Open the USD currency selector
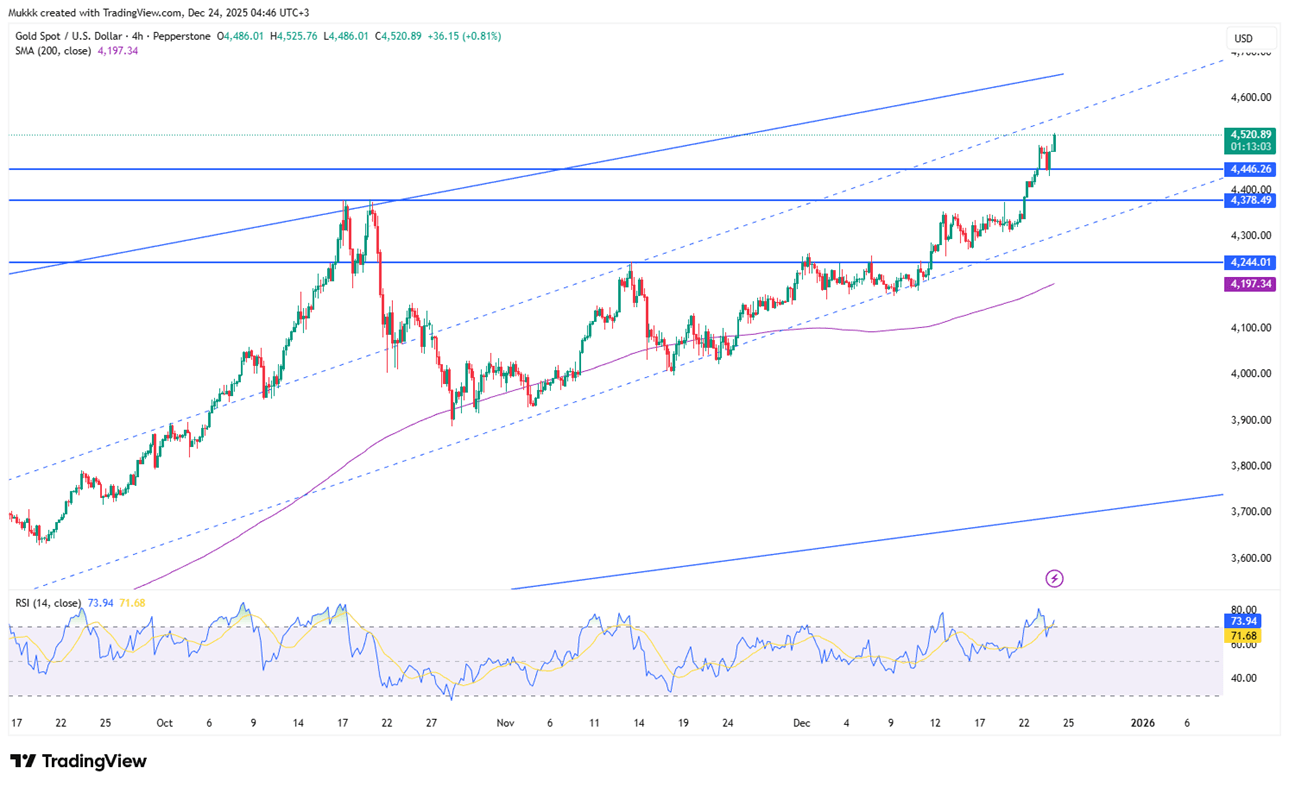The width and height of the screenshot is (1289, 787). tap(1243, 39)
